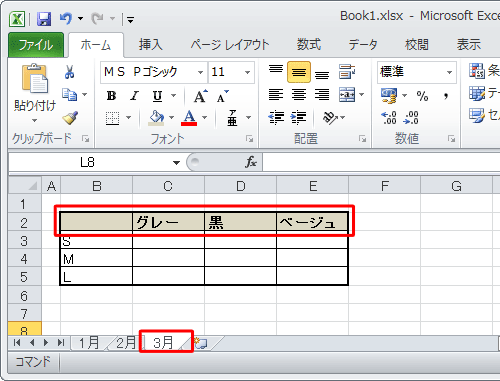Select the 1月 sheet tab
This screenshot has width=500, height=381.
pos(89,343)
